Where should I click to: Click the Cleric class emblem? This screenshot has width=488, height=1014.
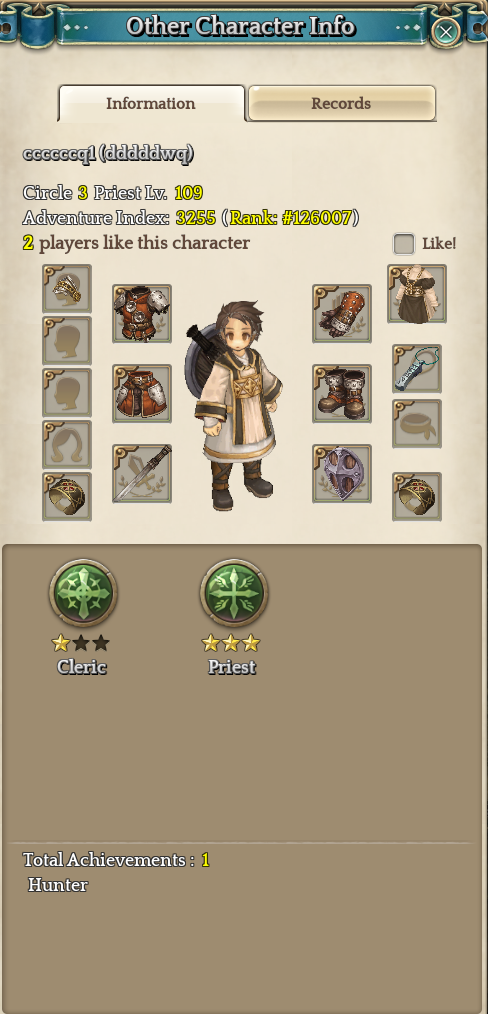coord(83,593)
